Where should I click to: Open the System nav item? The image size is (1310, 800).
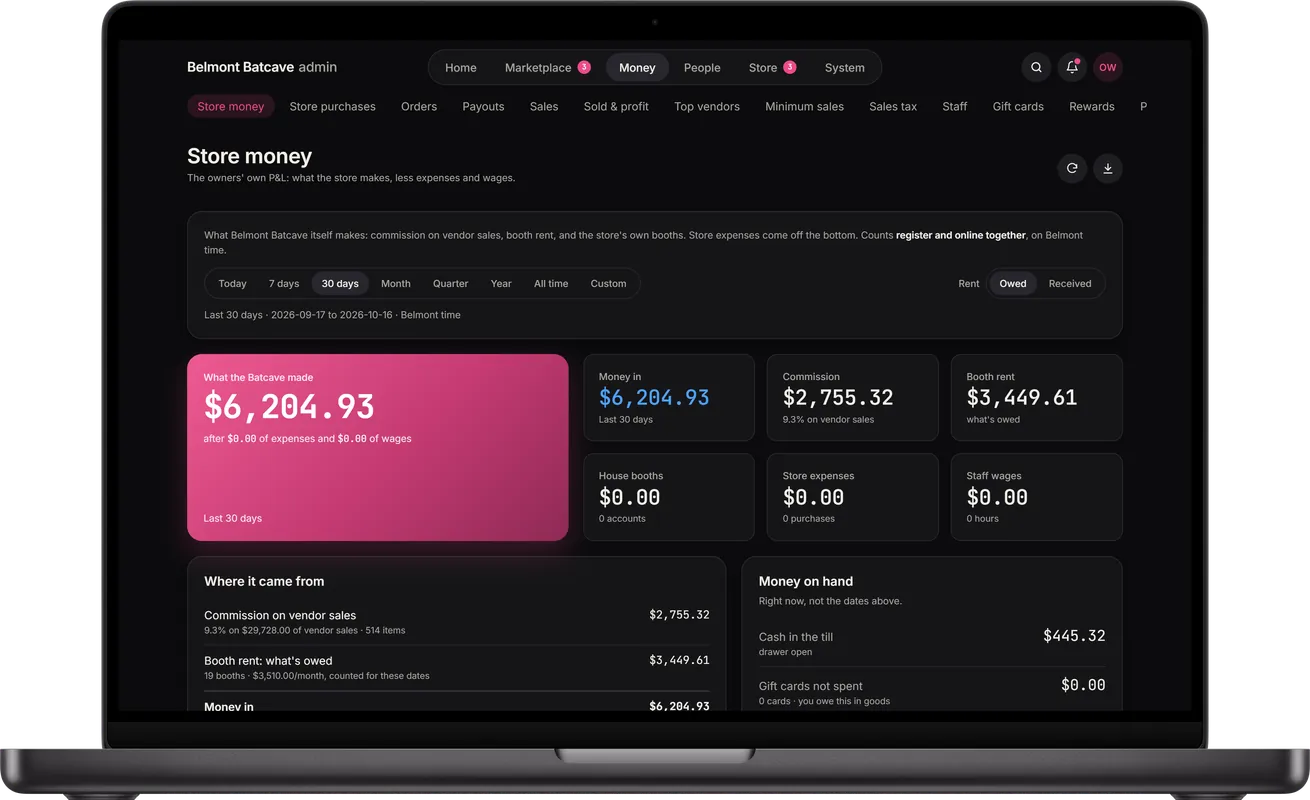click(x=845, y=67)
